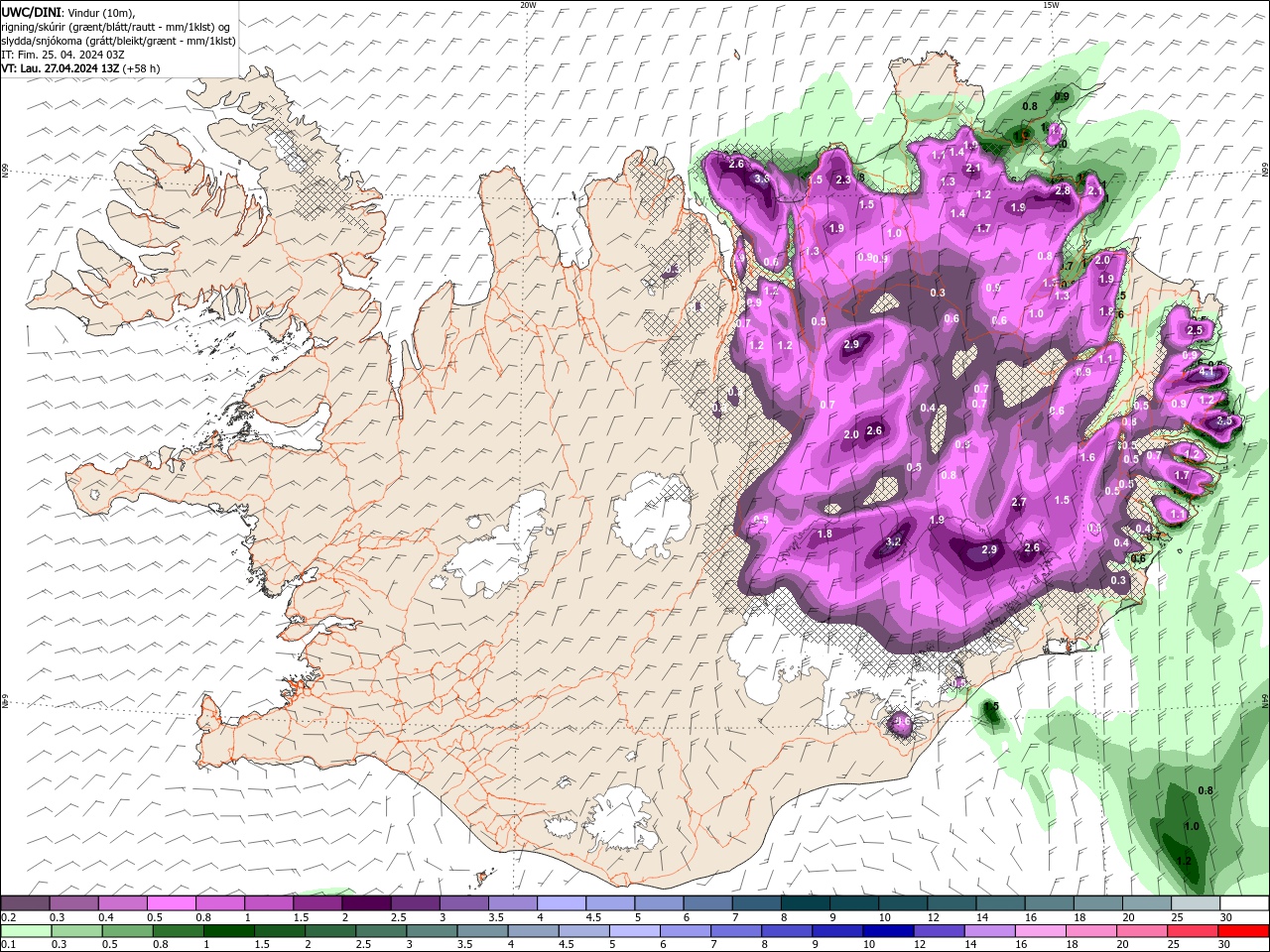Click the 'rigning/skúrir' legend description line

(117, 27)
